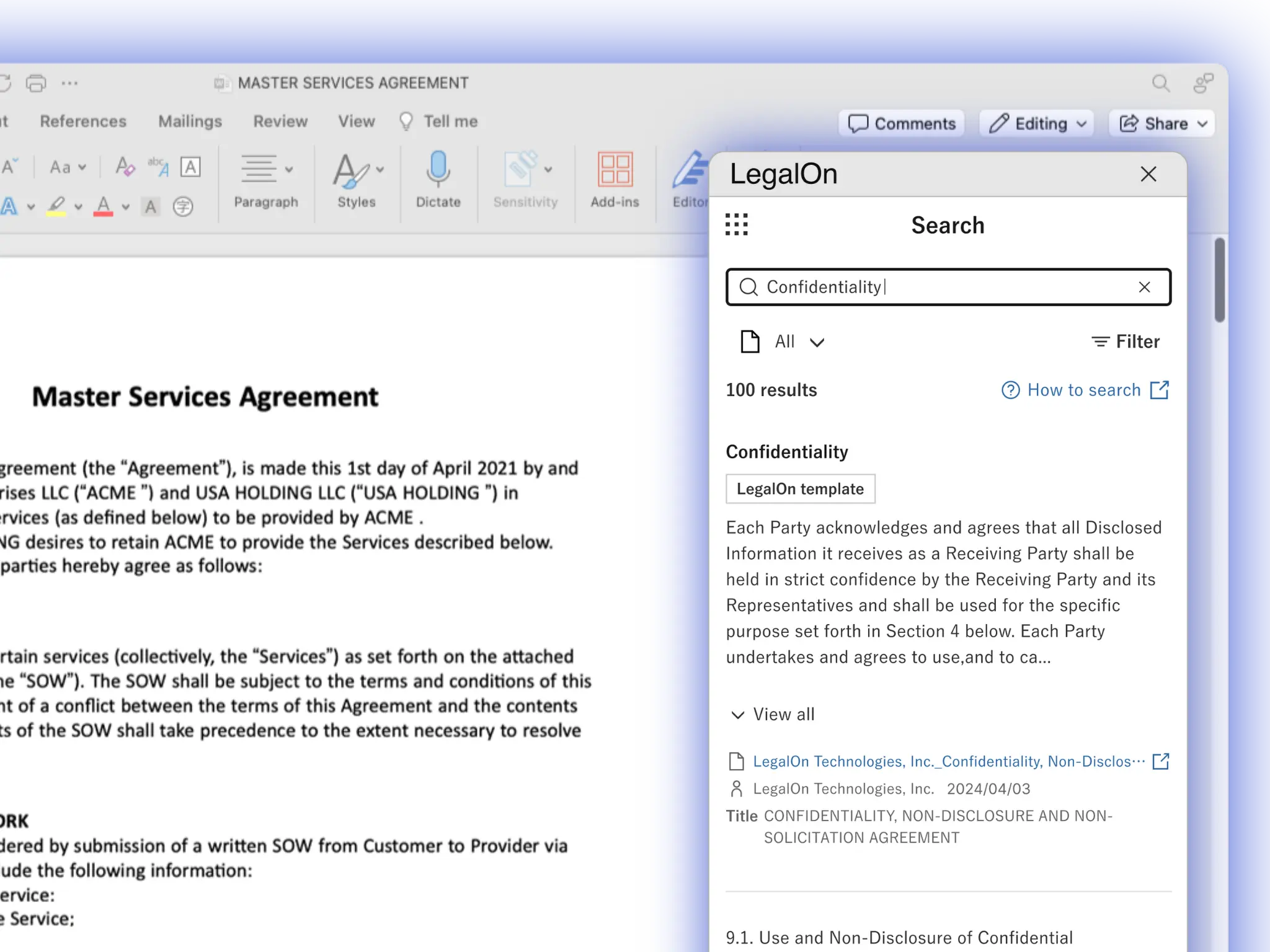Open the Paragraph alignment options
Screen dimensions: 1270x952
click(x=259, y=169)
